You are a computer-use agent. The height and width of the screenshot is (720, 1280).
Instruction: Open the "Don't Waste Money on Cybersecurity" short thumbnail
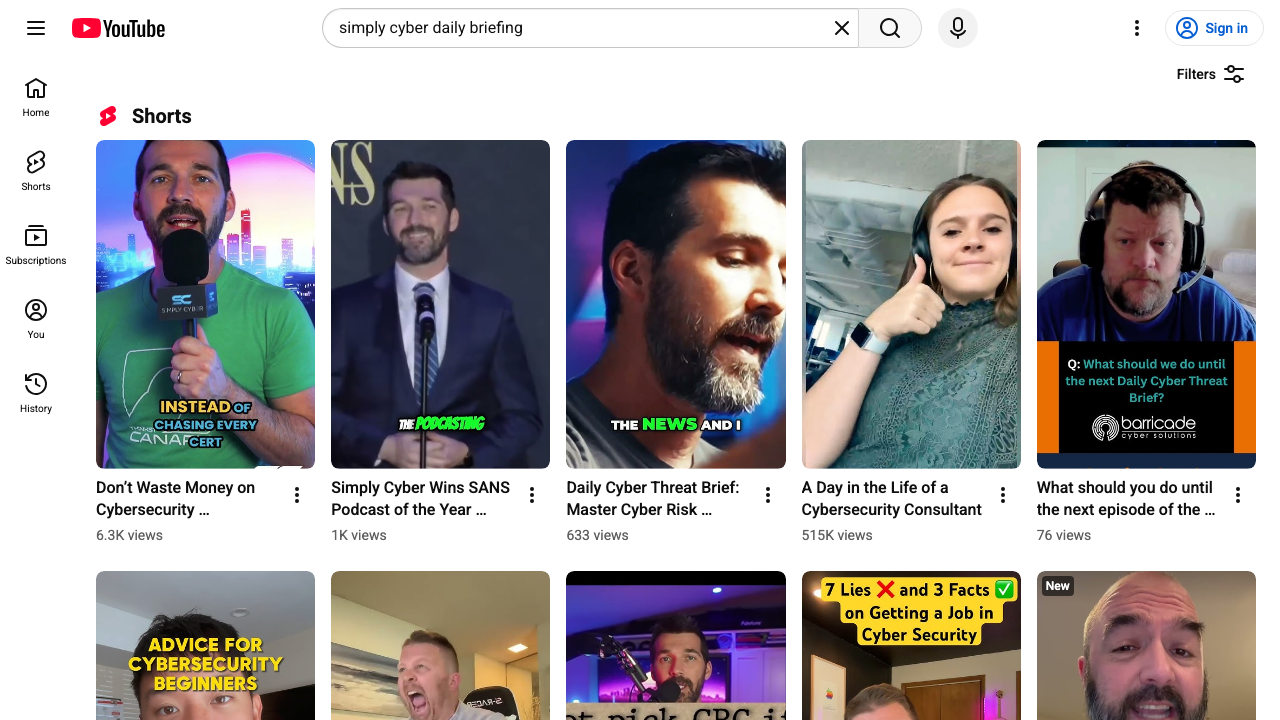[205, 304]
